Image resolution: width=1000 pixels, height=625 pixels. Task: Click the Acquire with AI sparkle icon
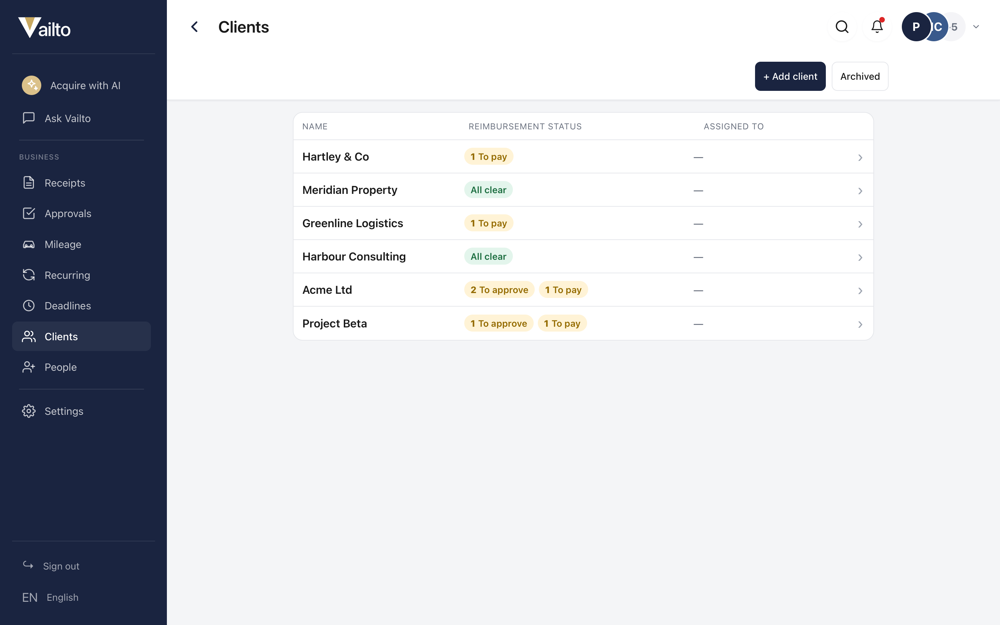click(x=31, y=85)
